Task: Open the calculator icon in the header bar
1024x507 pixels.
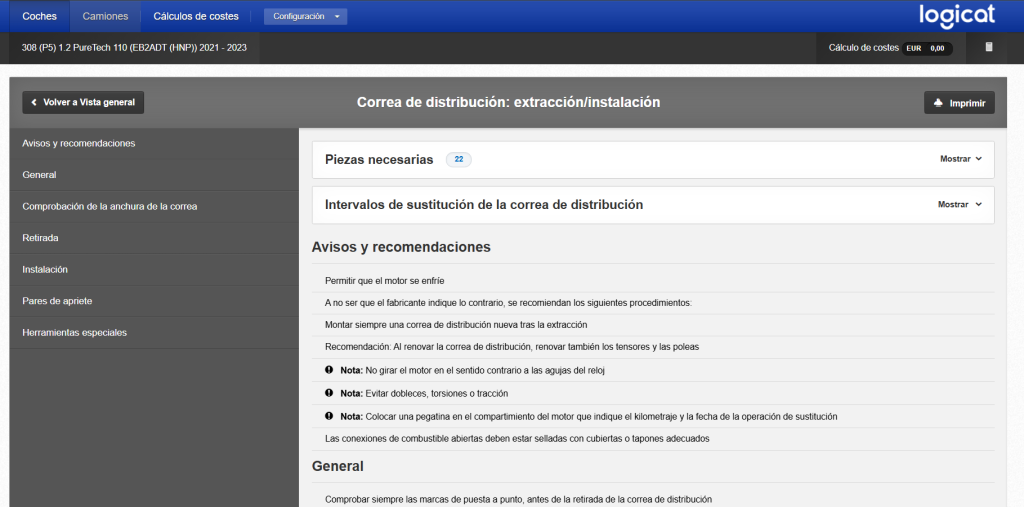Action: (989, 47)
